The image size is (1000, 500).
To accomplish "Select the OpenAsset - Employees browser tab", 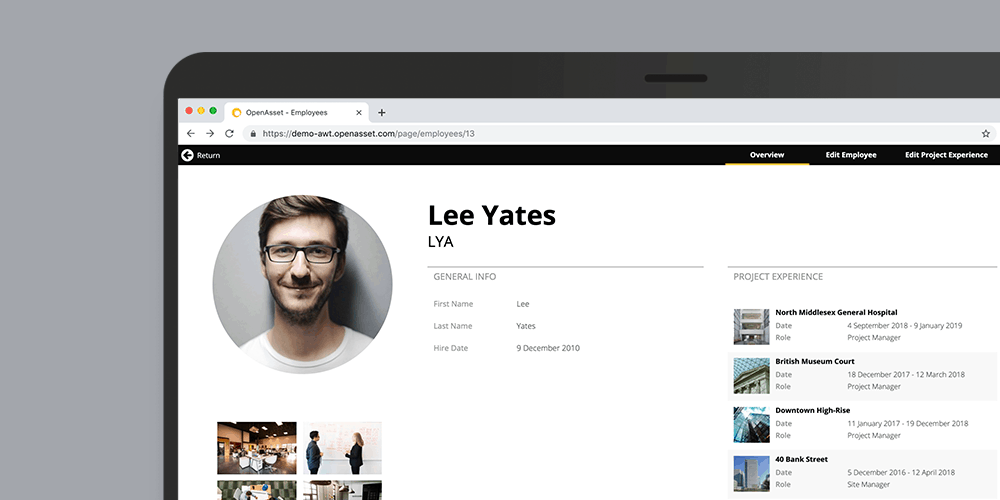I will [297, 112].
